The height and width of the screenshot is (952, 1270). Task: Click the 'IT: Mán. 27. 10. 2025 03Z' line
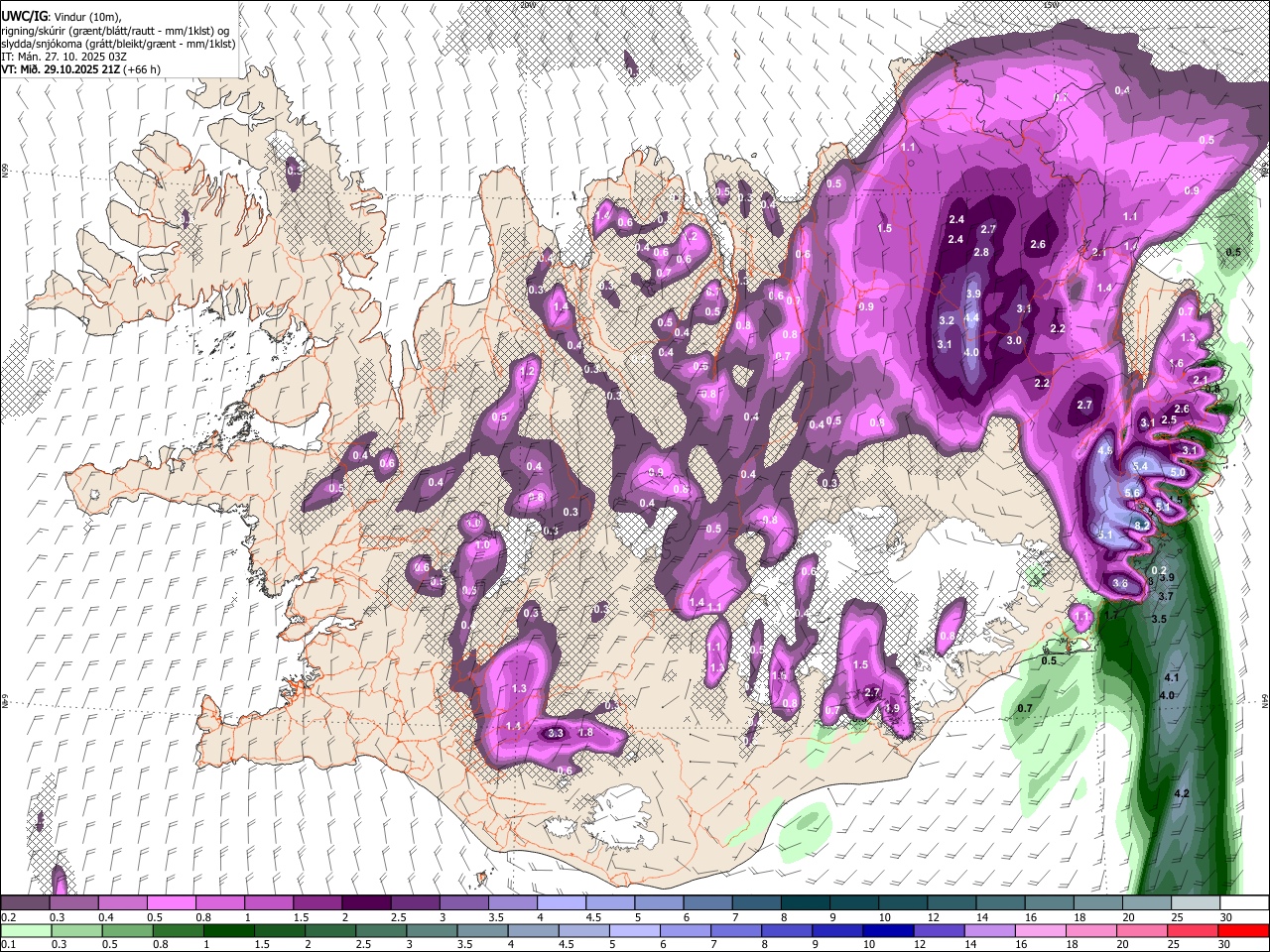[63, 57]
